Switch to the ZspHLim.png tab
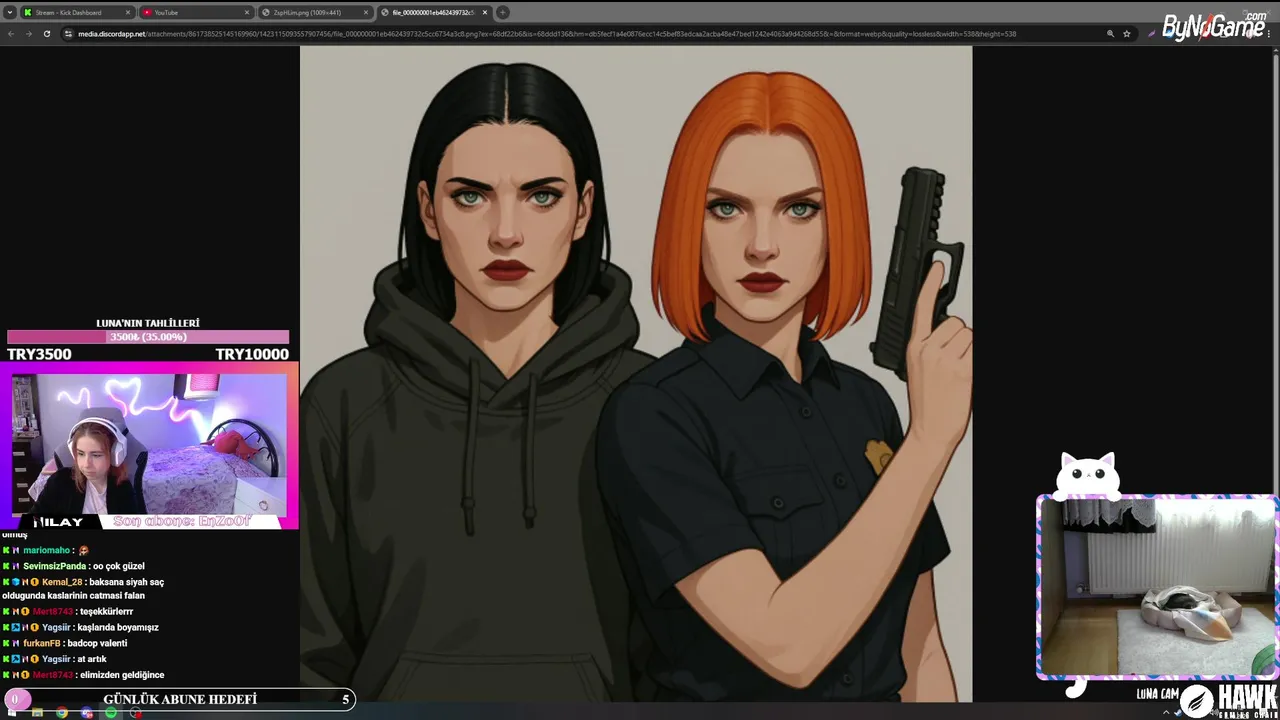Screen dimensions: 1280x720 [315, 12]
